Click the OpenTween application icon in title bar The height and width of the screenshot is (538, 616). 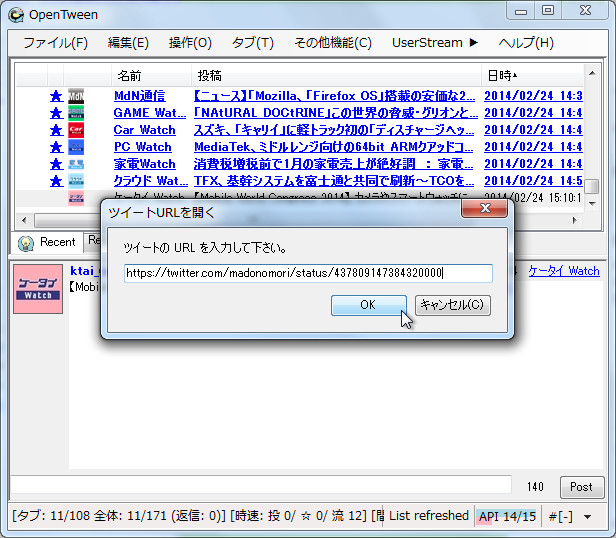16,15
